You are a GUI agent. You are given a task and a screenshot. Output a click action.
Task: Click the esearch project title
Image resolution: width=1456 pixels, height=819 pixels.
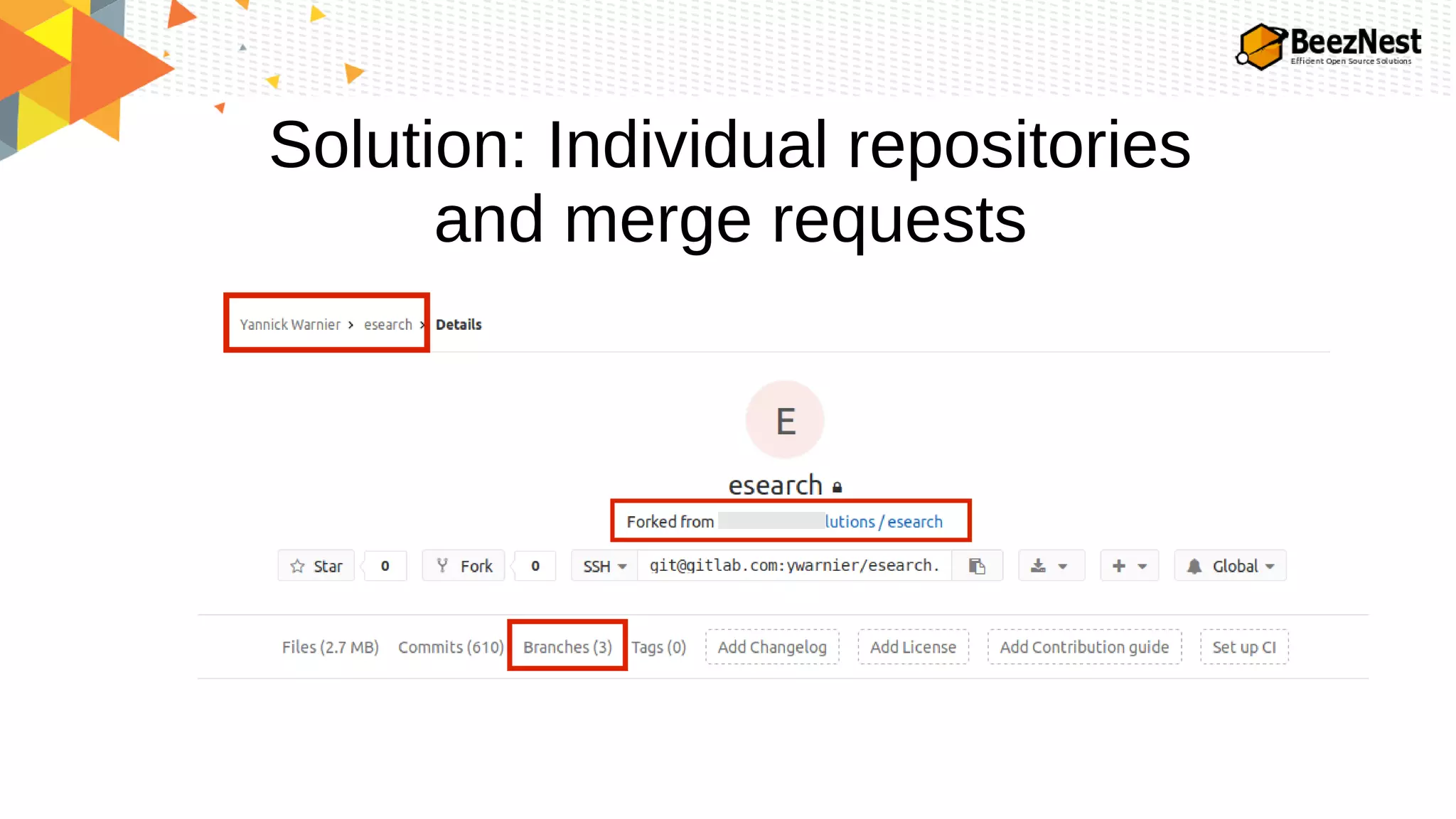coord(776,486)
